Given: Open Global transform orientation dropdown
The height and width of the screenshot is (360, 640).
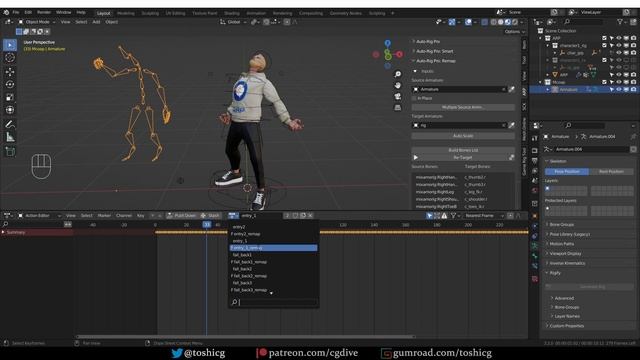Looking at the screenshot, I should 233,22.
